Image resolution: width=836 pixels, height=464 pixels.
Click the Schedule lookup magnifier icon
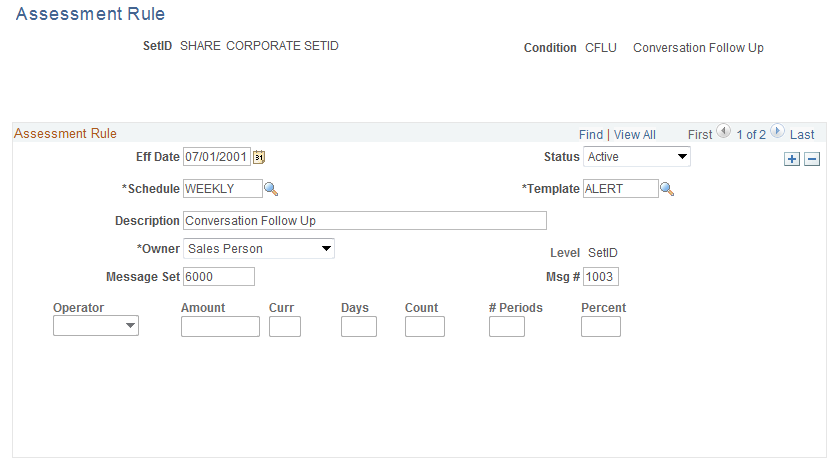point(270,189)
